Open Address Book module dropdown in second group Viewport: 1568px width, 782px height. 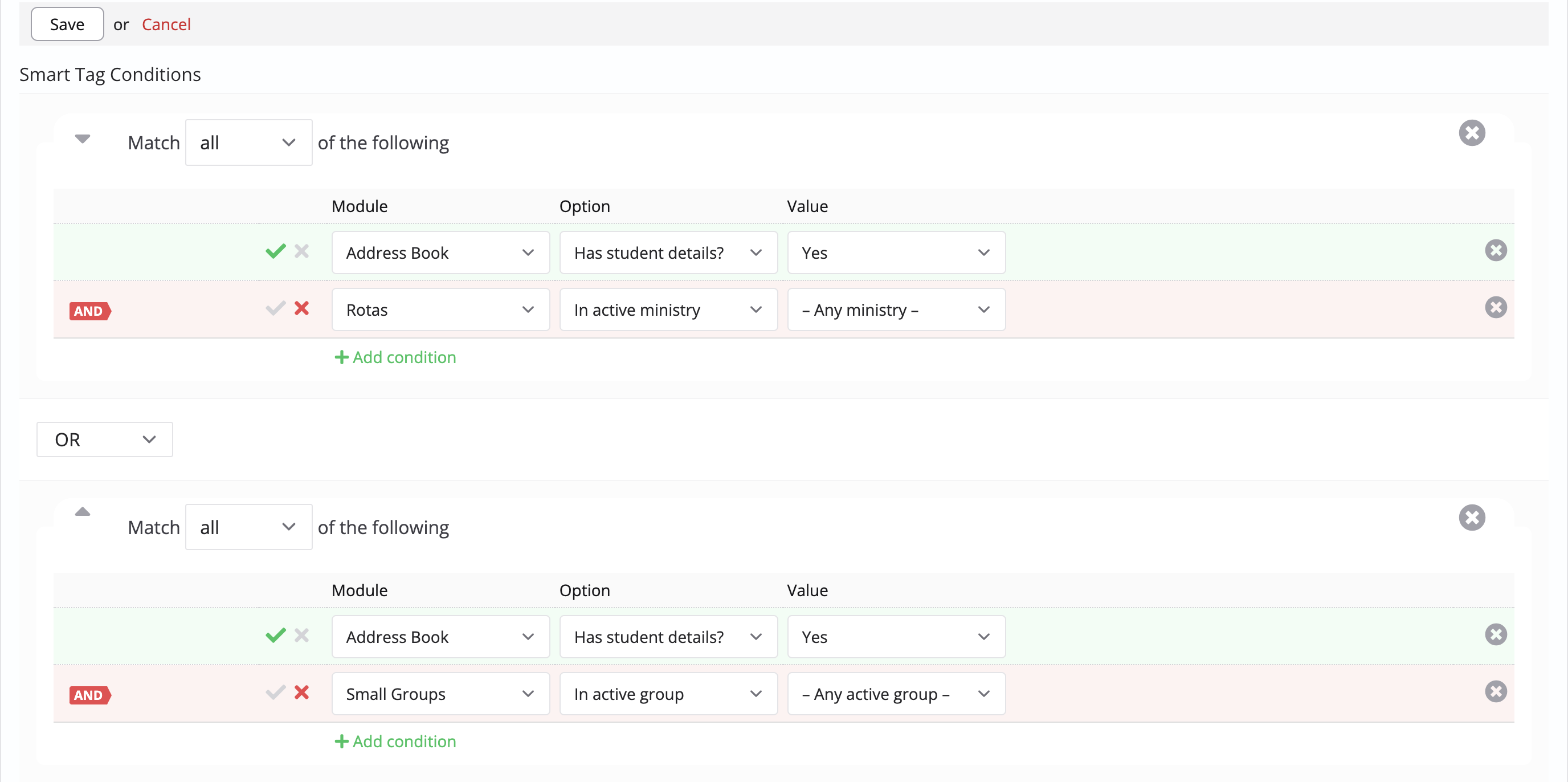(x=440, y=637)
